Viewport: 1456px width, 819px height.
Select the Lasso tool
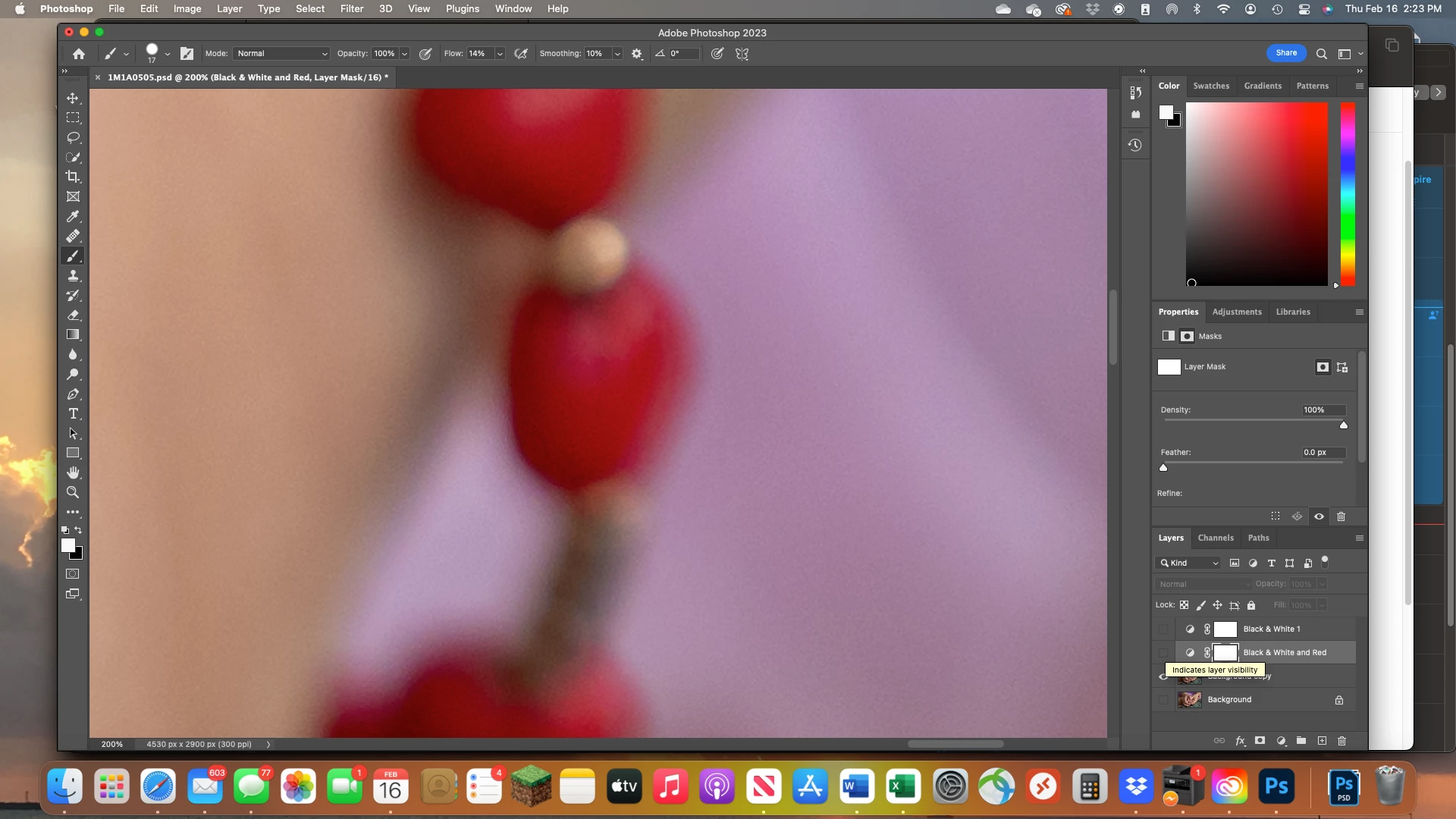coord(73,137)
